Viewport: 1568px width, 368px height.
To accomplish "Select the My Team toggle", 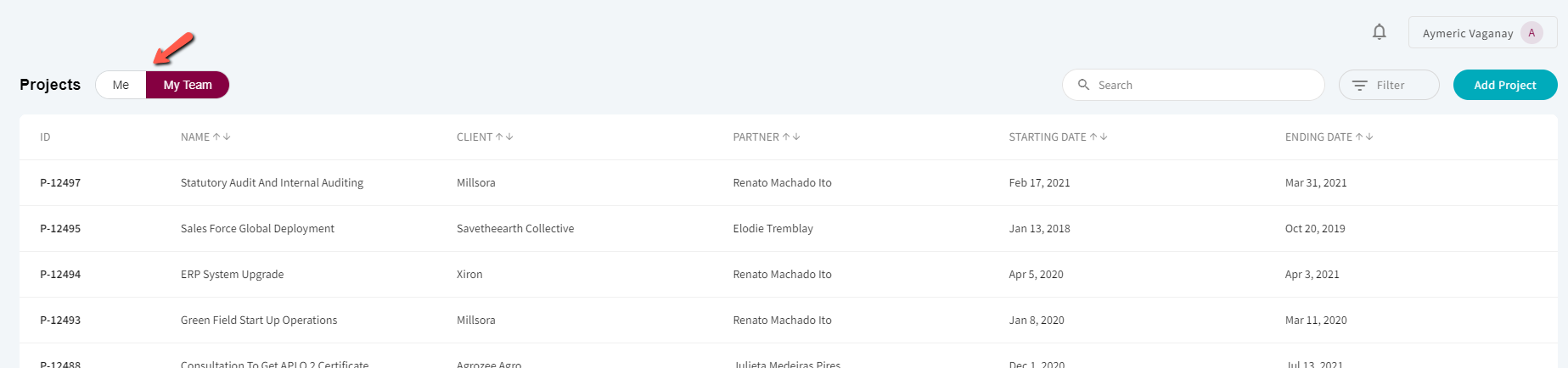I will click(188, 85).
